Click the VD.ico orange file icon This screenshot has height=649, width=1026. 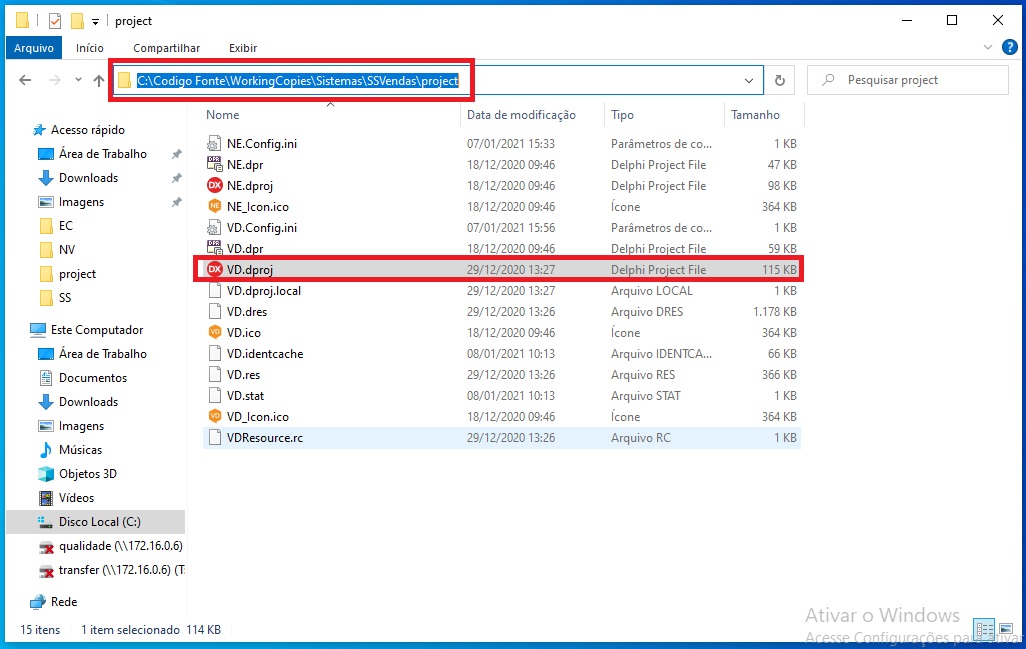pyautogui.click(x=214, y=332)
